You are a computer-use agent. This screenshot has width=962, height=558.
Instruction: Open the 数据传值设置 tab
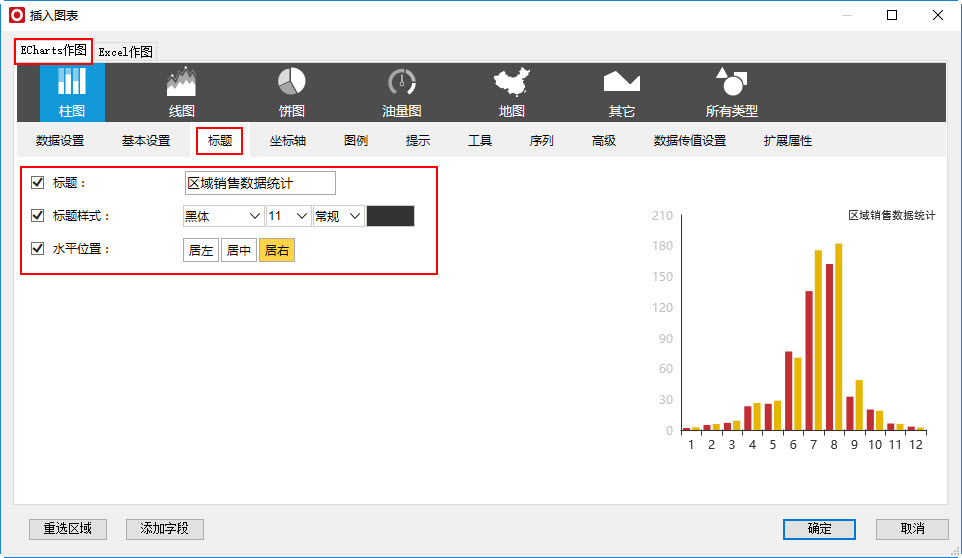[x=690, y=140]
